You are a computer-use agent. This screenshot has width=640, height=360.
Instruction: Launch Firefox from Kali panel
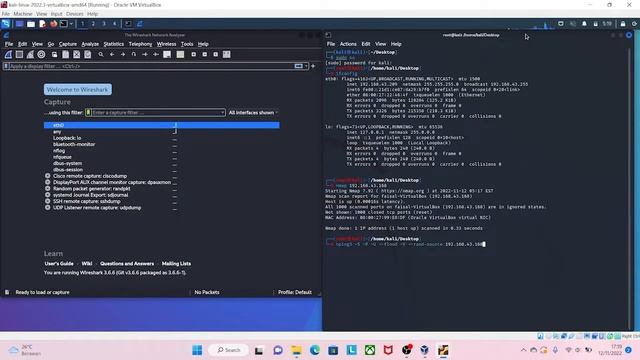coord(53,24)
